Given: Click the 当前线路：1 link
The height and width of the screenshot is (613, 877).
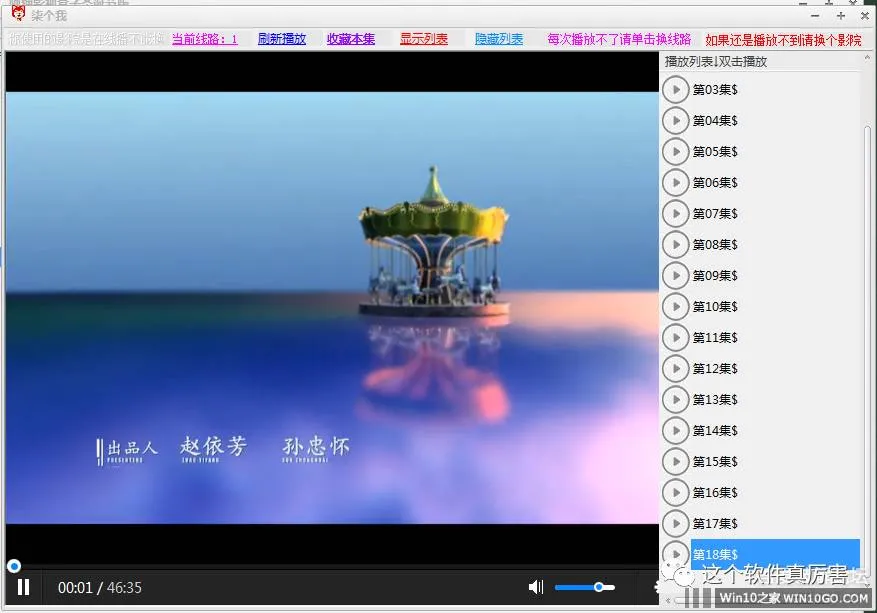Looking at the screenshot, I should click(x=205, y=39).
